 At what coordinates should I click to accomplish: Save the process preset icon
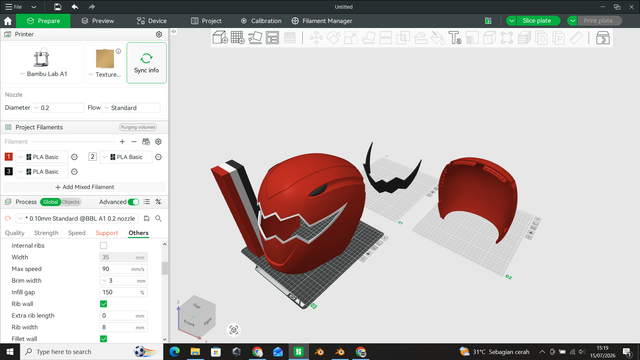[x=147, y=218]
